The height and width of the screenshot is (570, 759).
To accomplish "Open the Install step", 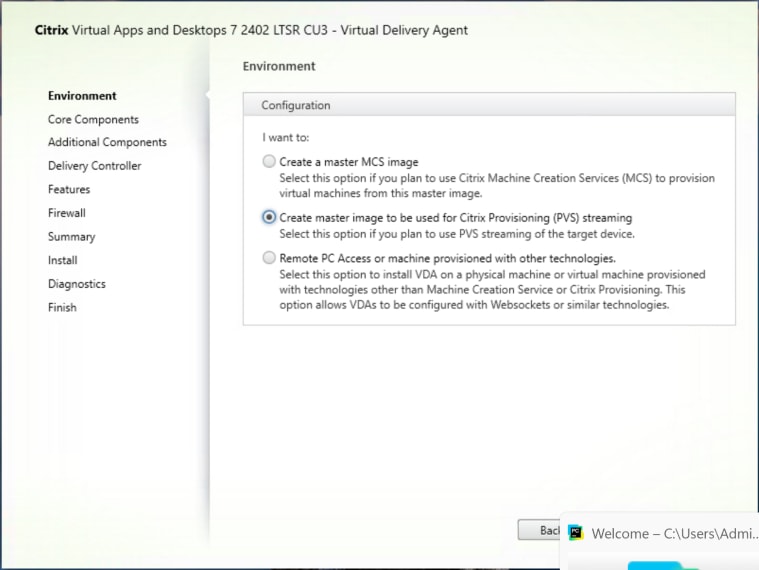I will coord(62,260).
